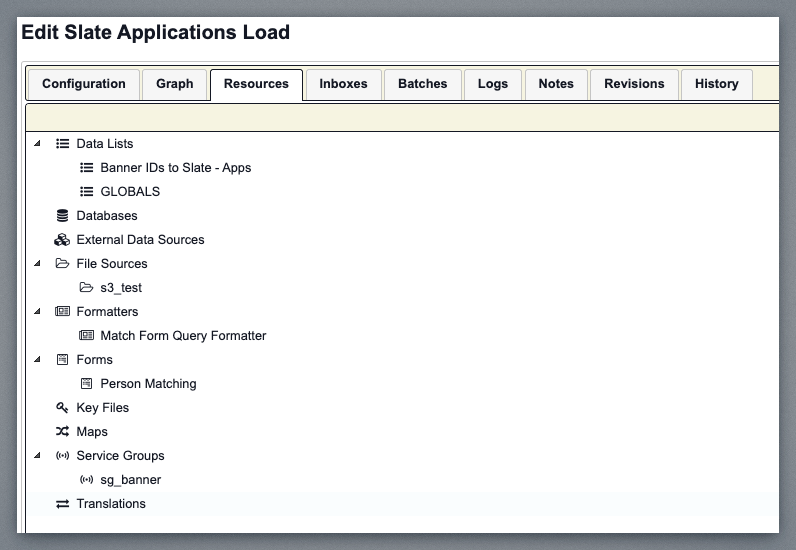Open Match Form Query Formatter item
The height and width of the screenshot is (550, 796).
coord(183,336)
